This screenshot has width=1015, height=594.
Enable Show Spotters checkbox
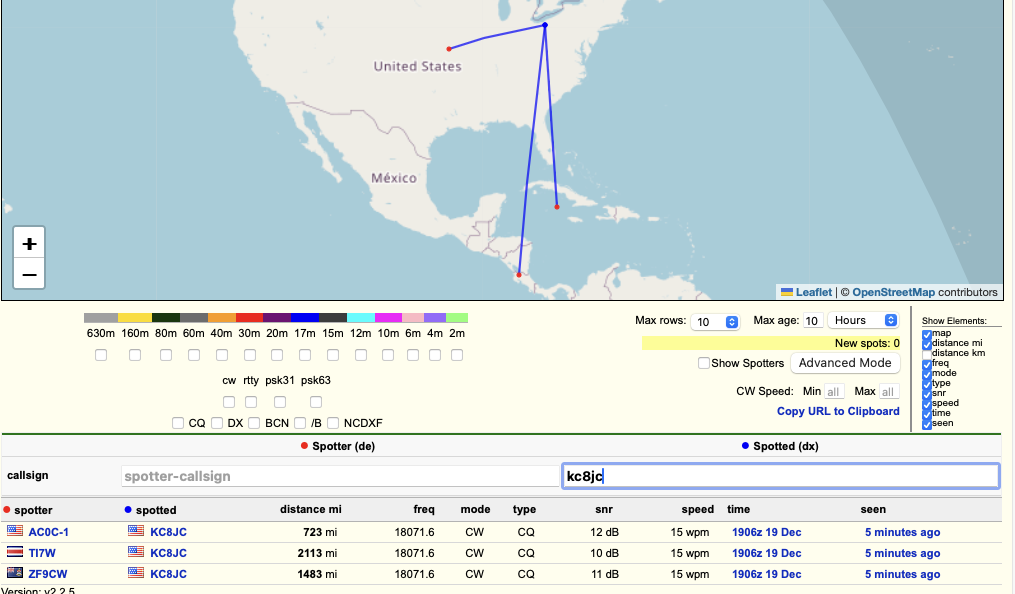tap(704, 363)
